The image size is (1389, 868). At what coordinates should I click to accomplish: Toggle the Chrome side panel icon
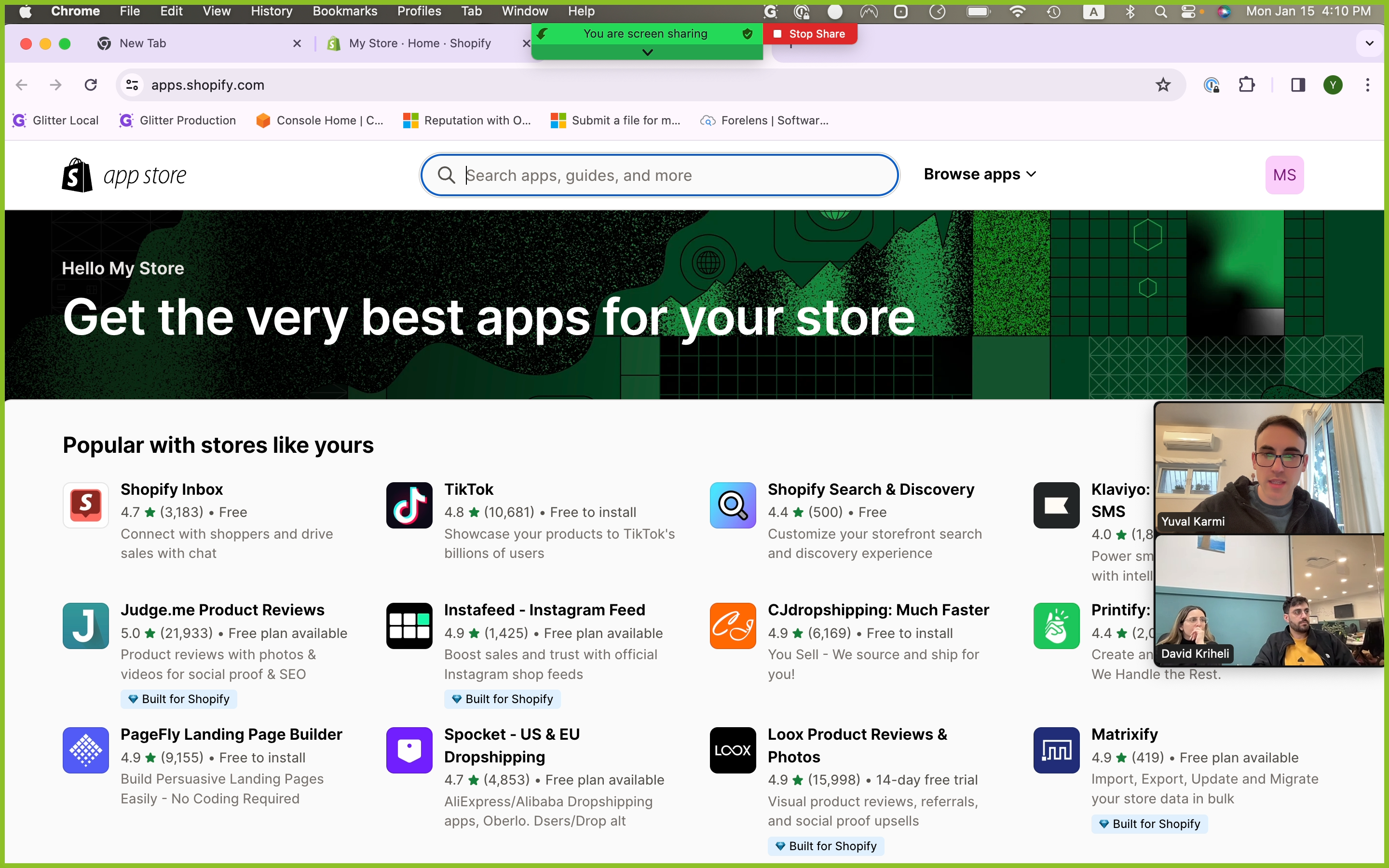(x=1298, y=85)
